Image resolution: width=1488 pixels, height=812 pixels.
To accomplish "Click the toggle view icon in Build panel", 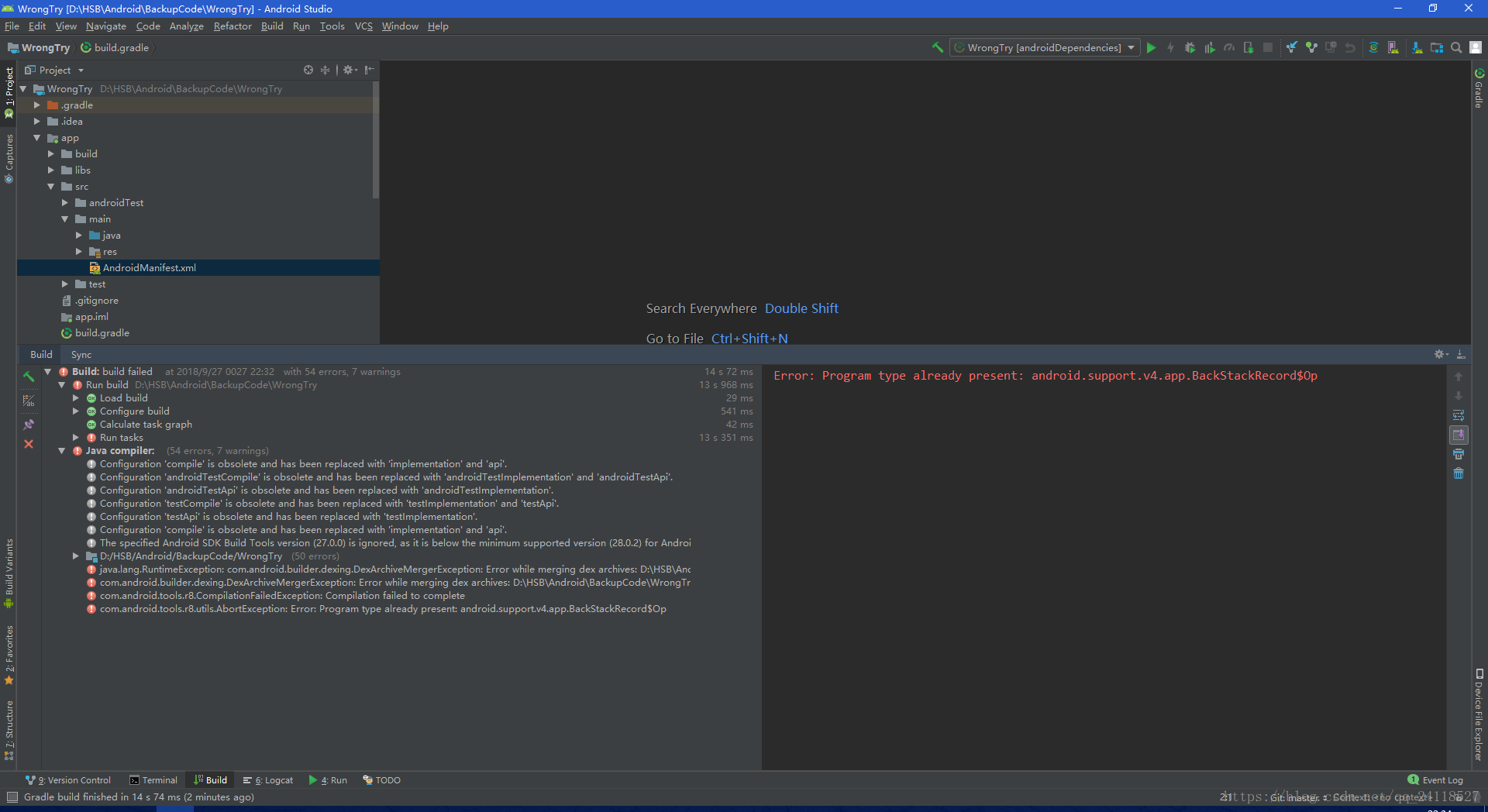I will point(29,401).
